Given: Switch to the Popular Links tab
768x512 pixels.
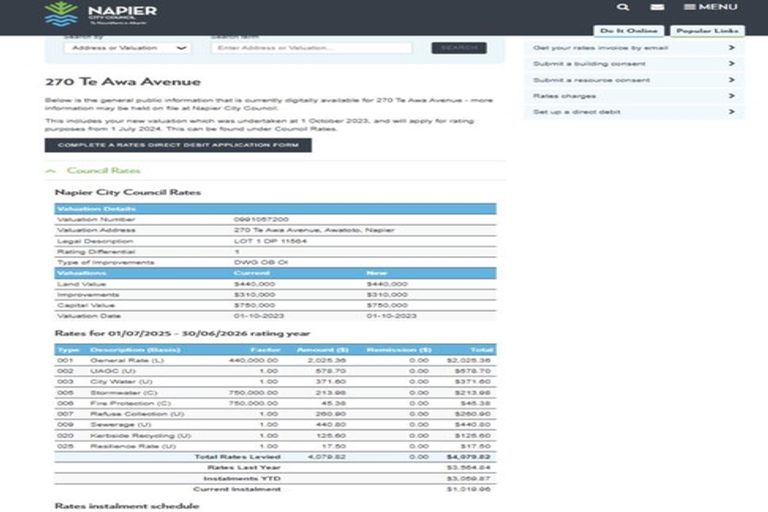Looking at the screenshot, I should tap(704, 31).
